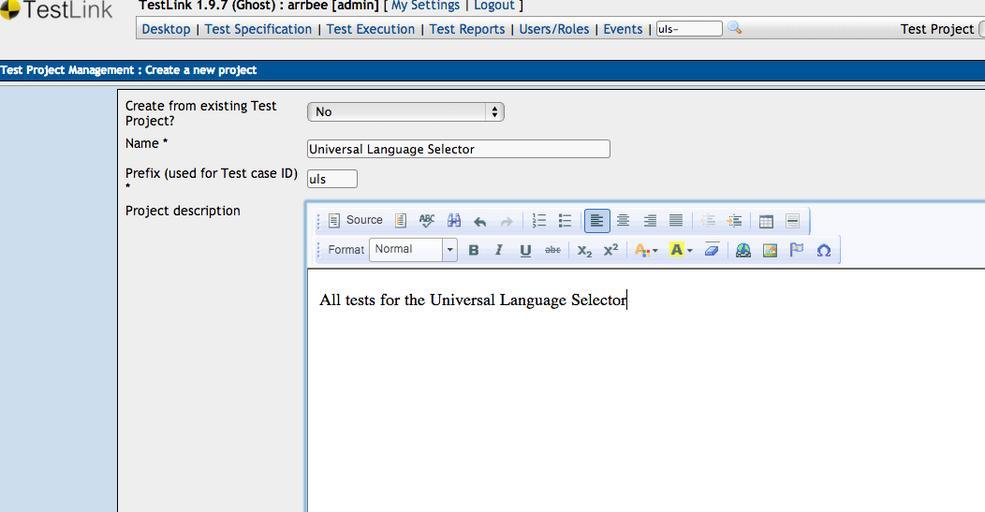Apply superscript formatting

(x=611, y=250)
